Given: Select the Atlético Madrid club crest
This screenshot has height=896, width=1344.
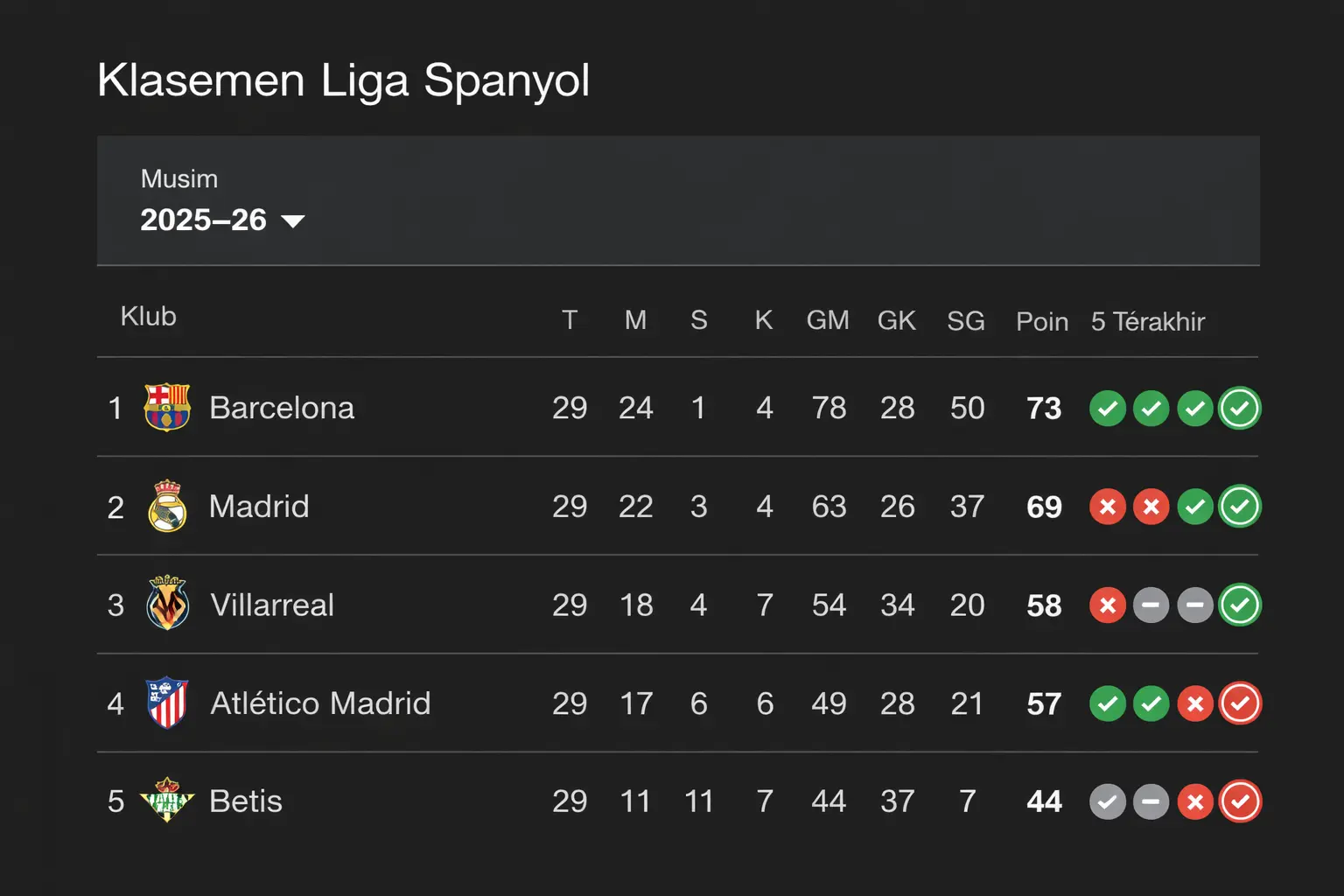Looking at the screenshot, I should point(167,703).
